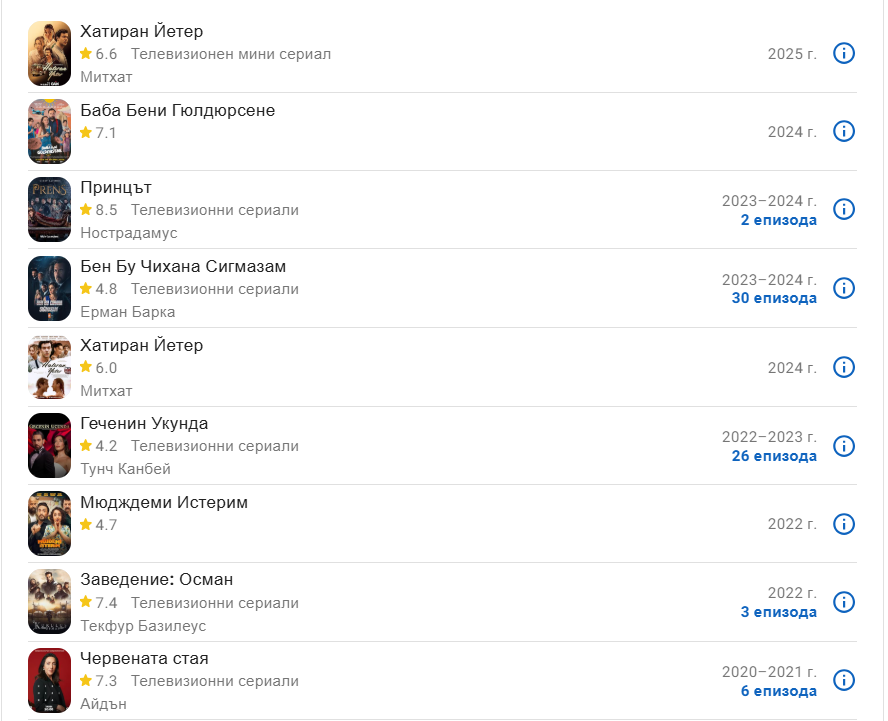Screen dimensions: 888x721
Task: Expand 6 епизода for Червената стая
Action: tap(778, 691)
